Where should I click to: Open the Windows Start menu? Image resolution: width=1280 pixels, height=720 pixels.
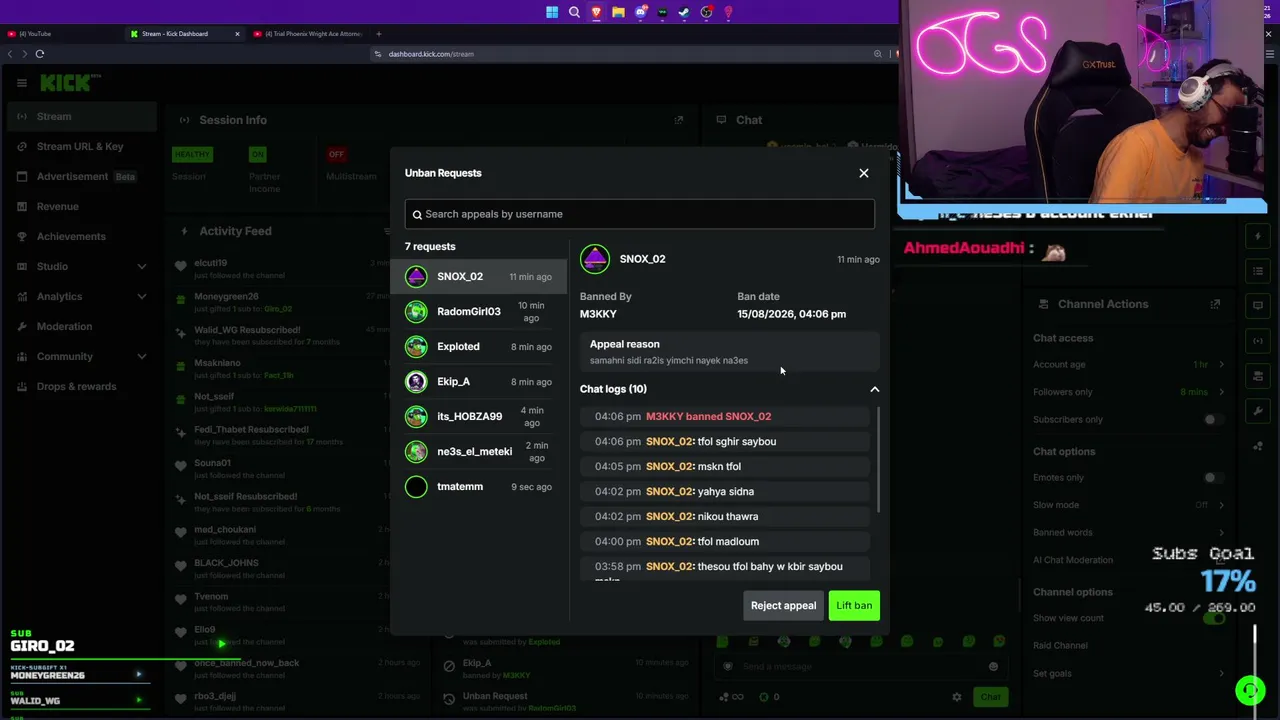point(552,12)
